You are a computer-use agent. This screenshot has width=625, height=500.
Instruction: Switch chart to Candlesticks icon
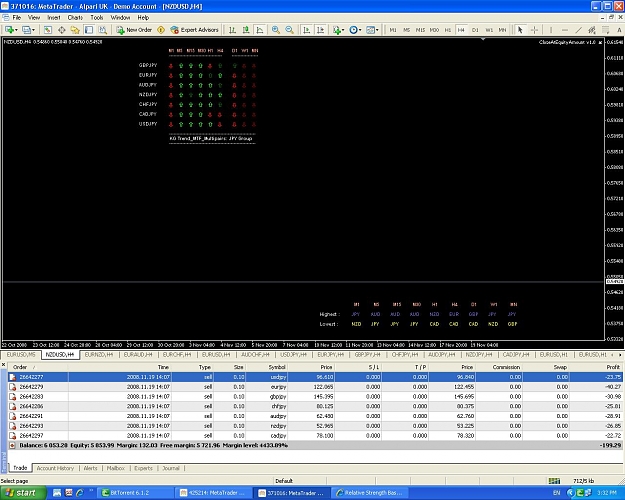click(246, 30)
